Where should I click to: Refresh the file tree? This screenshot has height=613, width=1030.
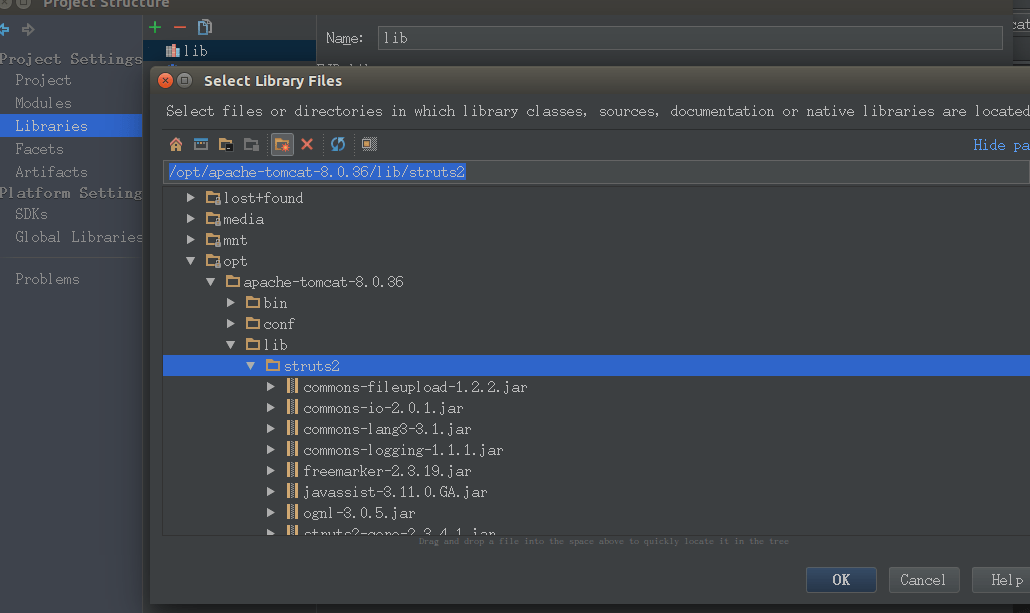(x=338, y=144)
